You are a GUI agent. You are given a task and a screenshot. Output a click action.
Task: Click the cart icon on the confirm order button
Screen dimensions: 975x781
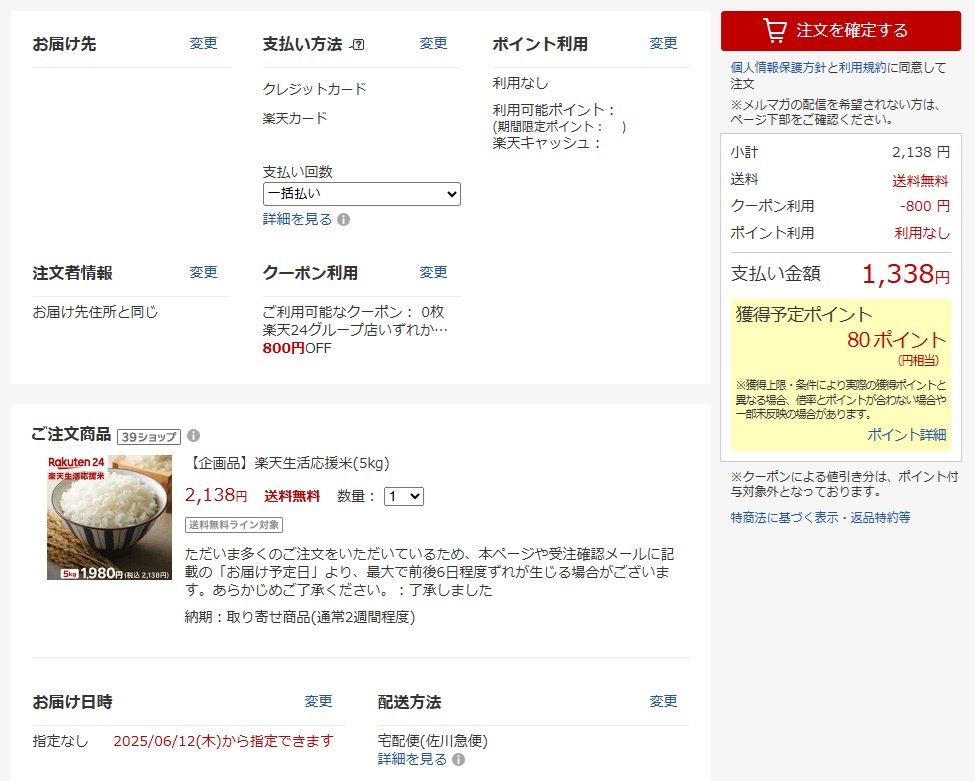tap(775, 30)
